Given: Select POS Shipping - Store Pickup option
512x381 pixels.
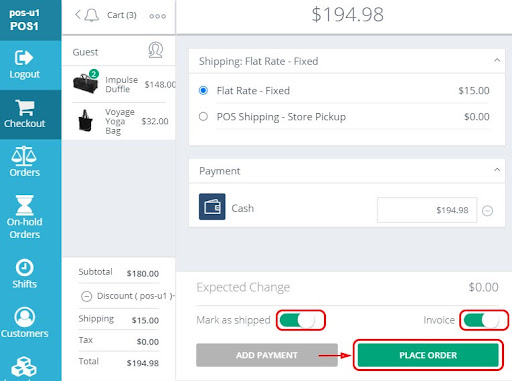Looking at the screenshot, I should click(x=203, y=117).
